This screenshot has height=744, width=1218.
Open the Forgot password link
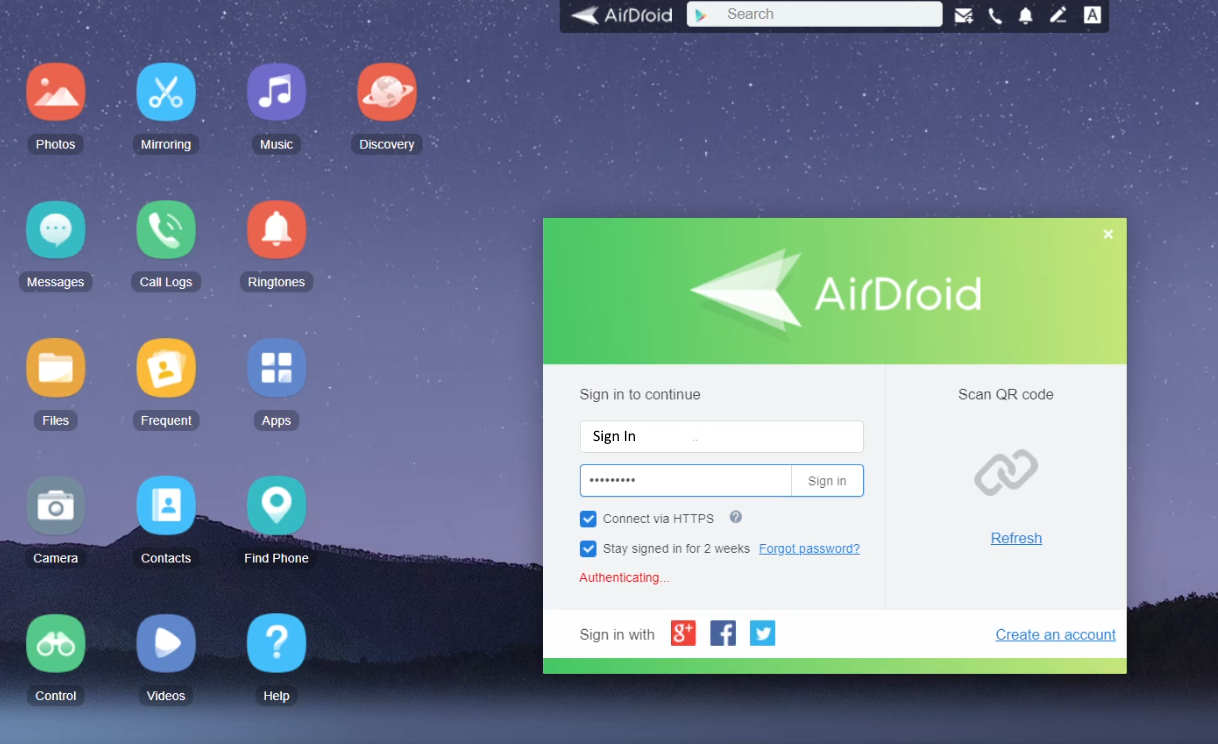(x=809, y=549)
